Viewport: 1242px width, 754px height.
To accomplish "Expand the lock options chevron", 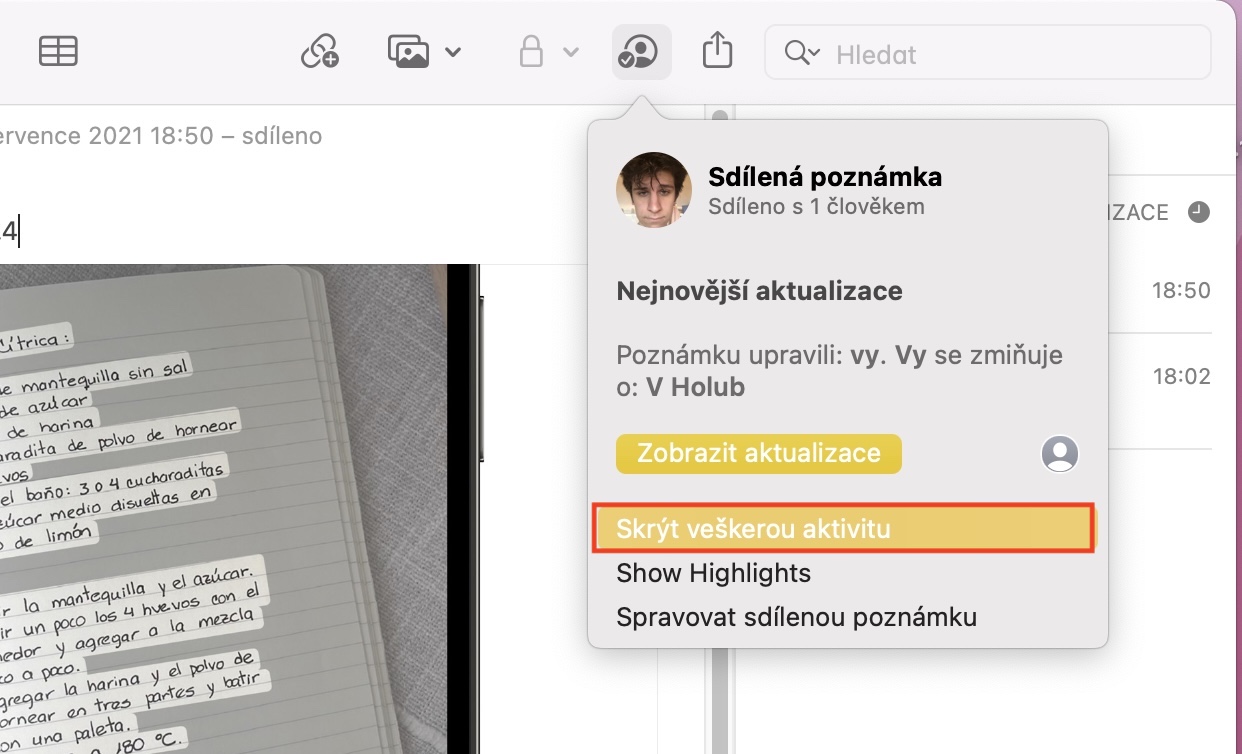I will (571, 52).
